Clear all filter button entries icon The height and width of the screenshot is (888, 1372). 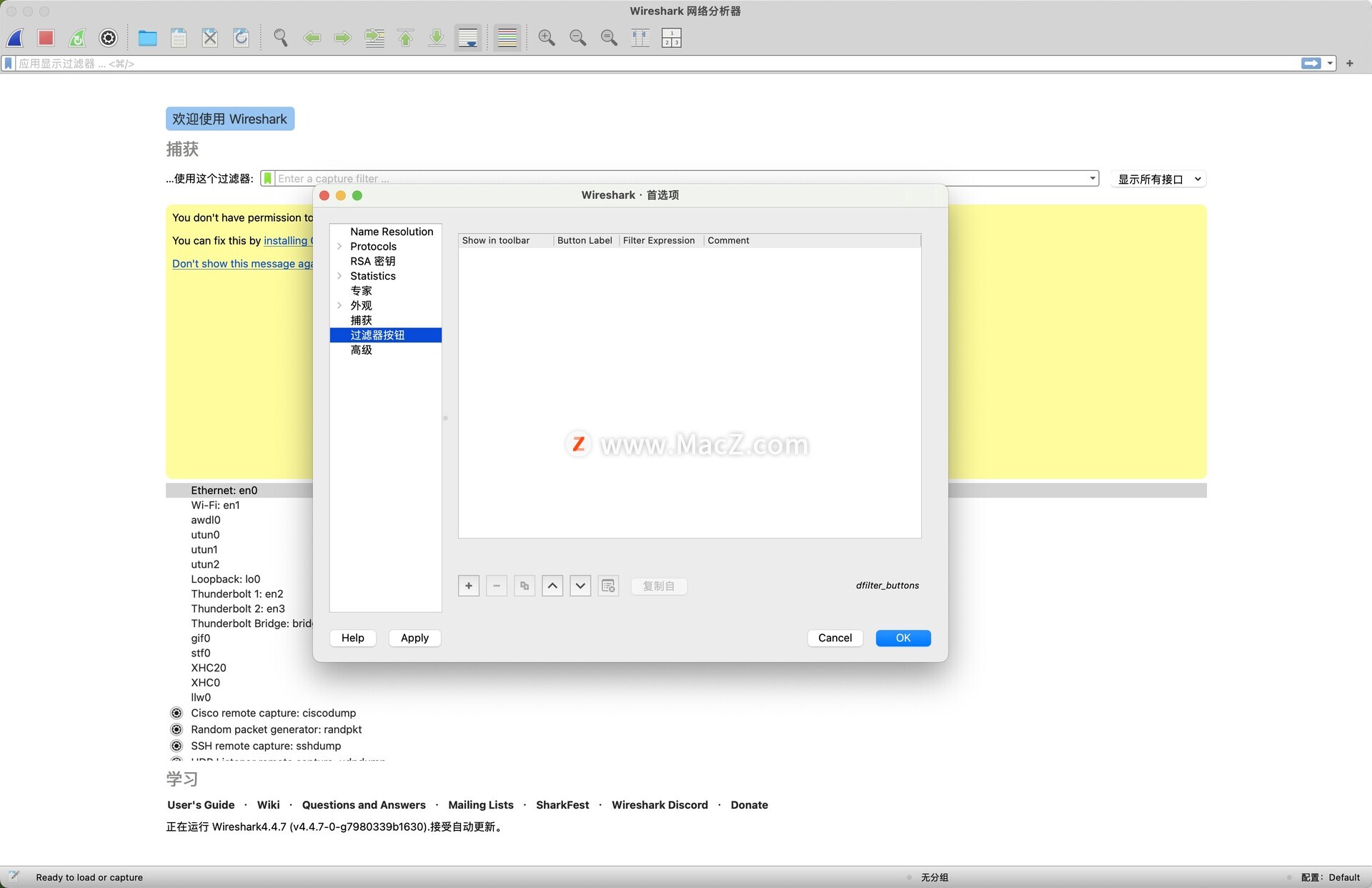(608, 586)
